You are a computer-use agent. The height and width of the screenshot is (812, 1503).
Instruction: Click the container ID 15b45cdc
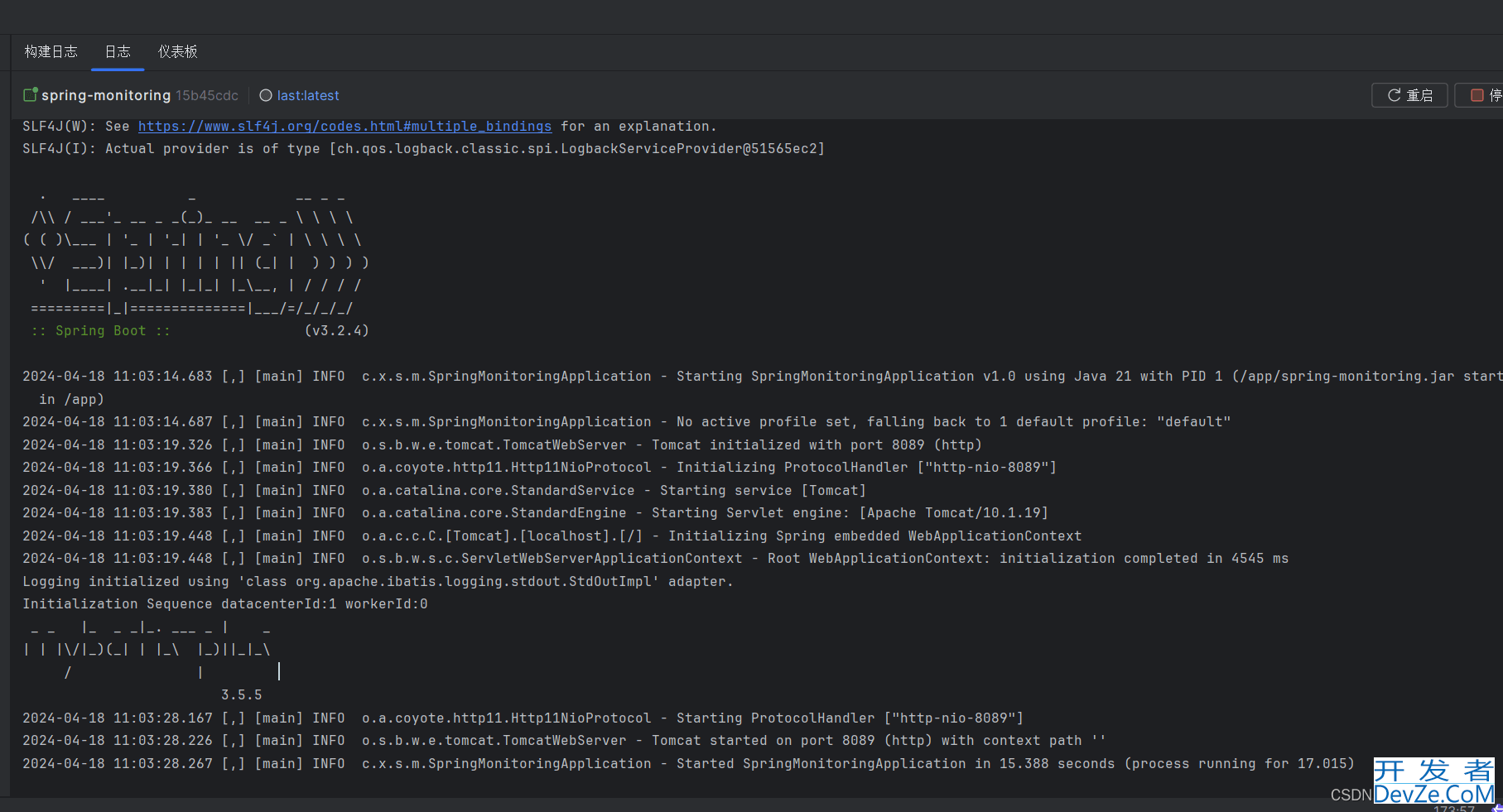coord(207,95)
